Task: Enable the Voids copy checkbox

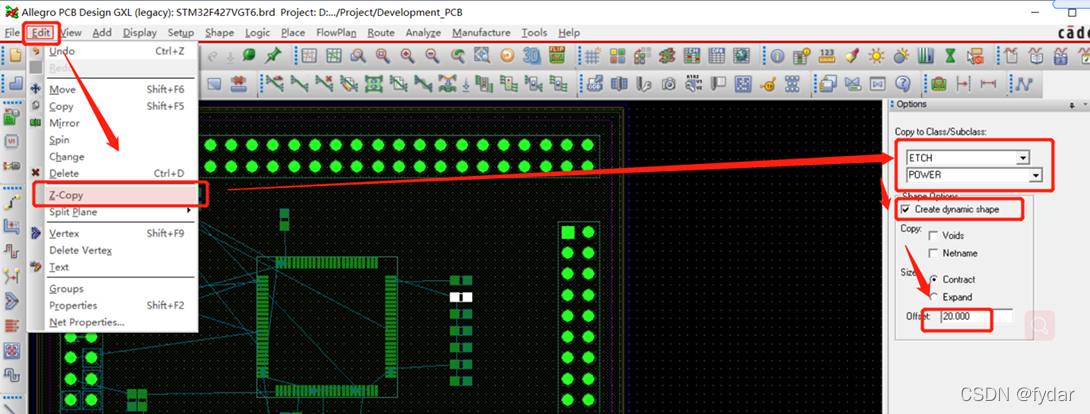Action: [x=933, y=235]
